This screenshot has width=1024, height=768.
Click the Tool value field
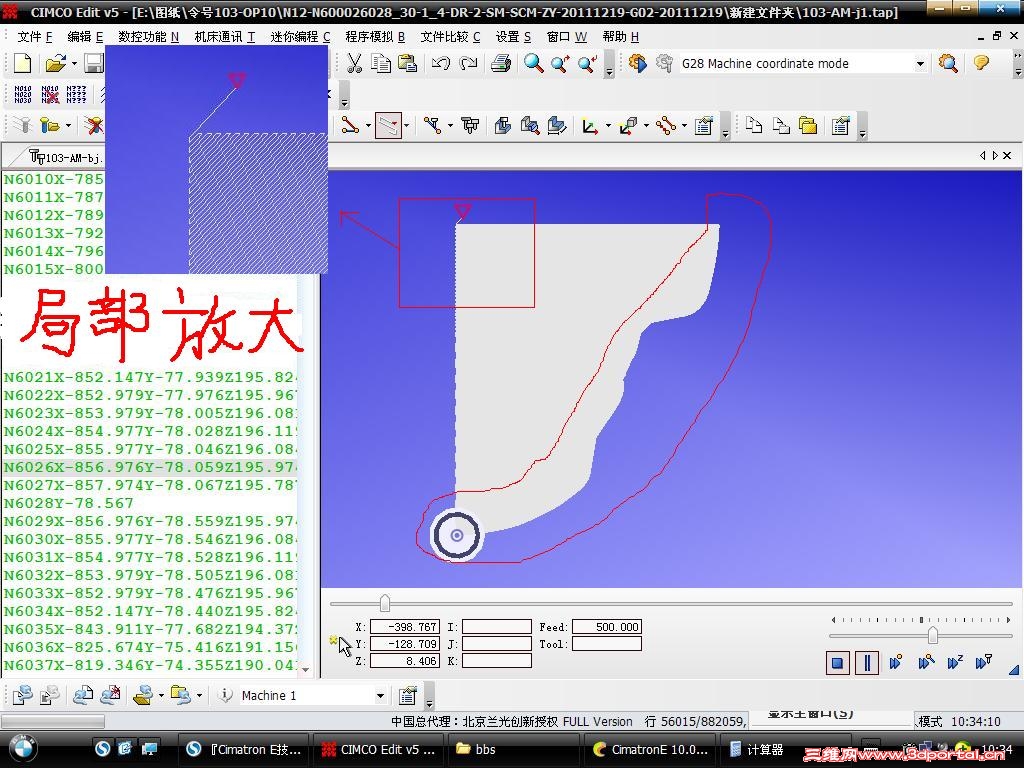pyautogui.click(x=607, y=644)
